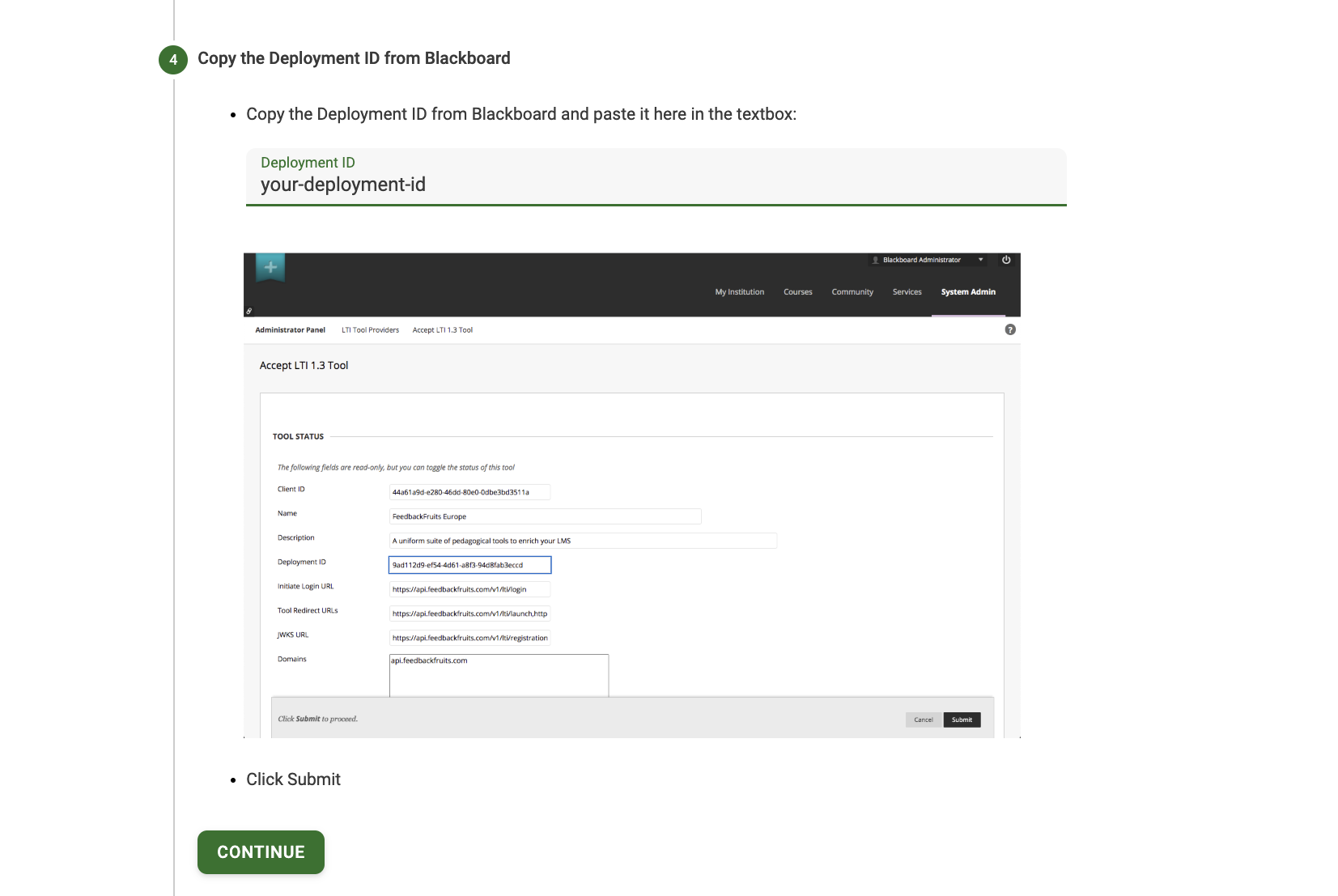Click the Domains text area with api.feedbackfruits.com
The width and height of the screenshot is (1338, 896).
499,675
